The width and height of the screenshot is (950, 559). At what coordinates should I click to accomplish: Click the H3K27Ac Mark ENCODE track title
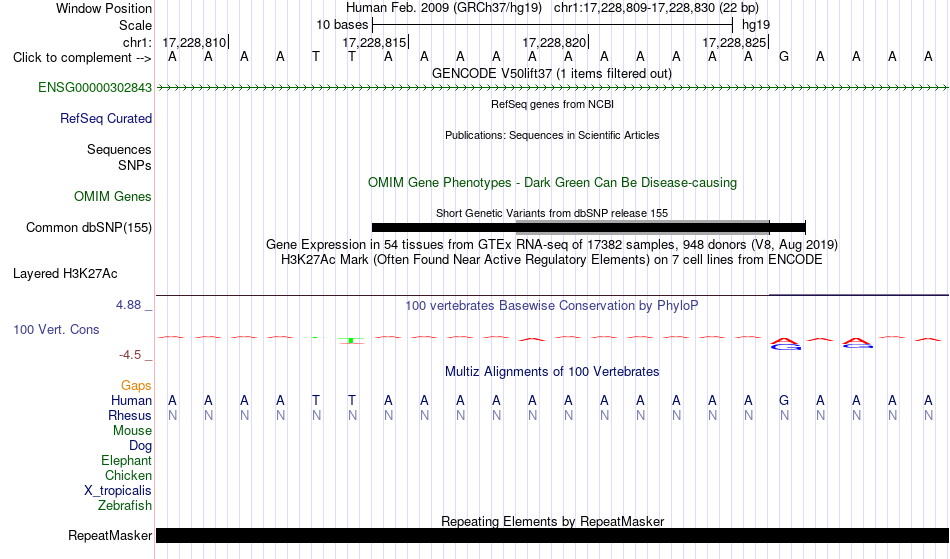point(552,260)
